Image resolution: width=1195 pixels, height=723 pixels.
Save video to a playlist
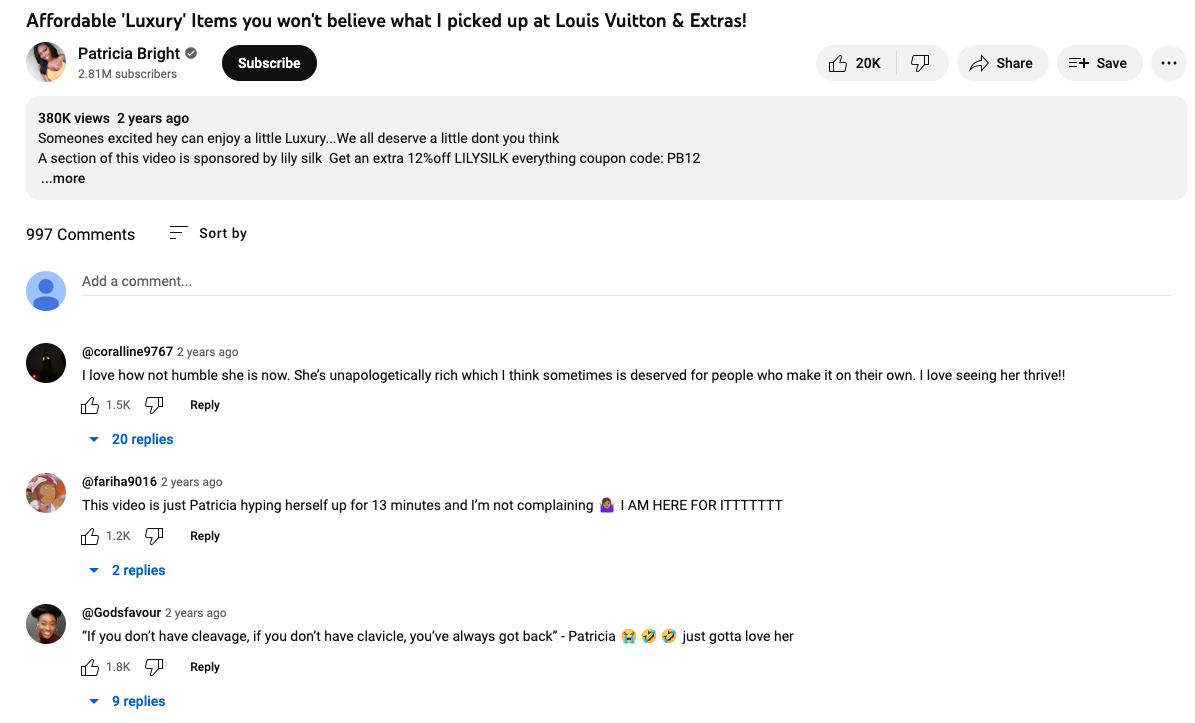point(1098,63)
